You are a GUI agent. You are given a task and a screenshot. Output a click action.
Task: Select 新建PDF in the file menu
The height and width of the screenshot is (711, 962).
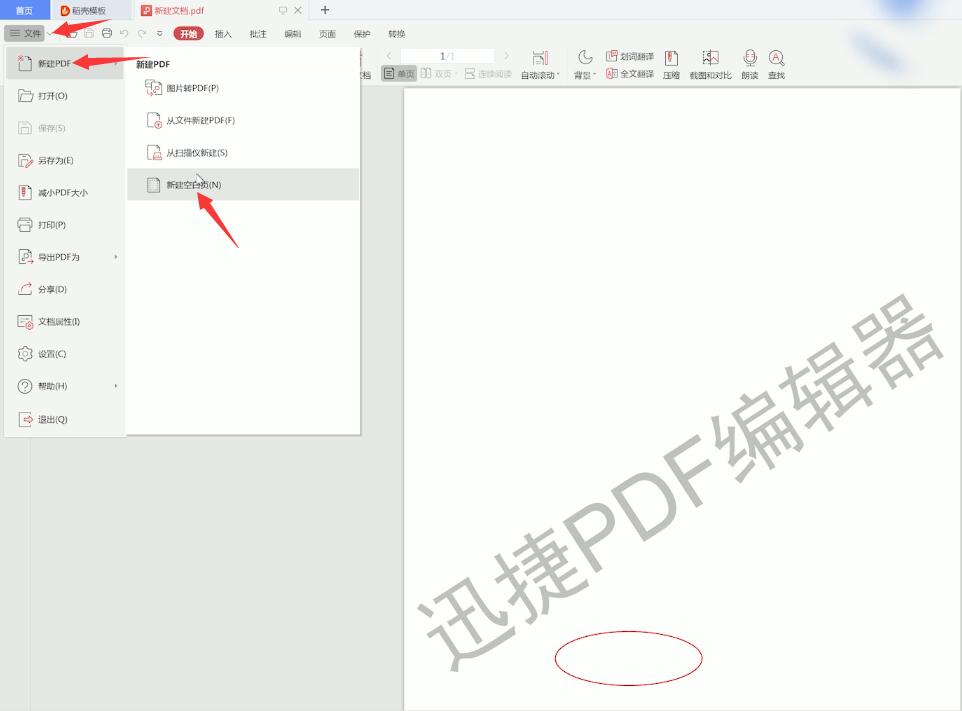click(x=64, y=63)
